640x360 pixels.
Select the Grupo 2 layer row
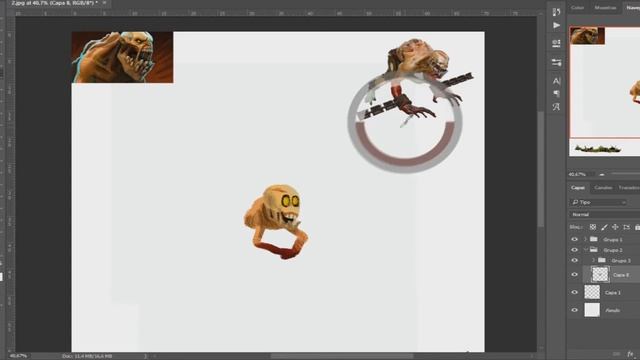[x=604, y=250]
